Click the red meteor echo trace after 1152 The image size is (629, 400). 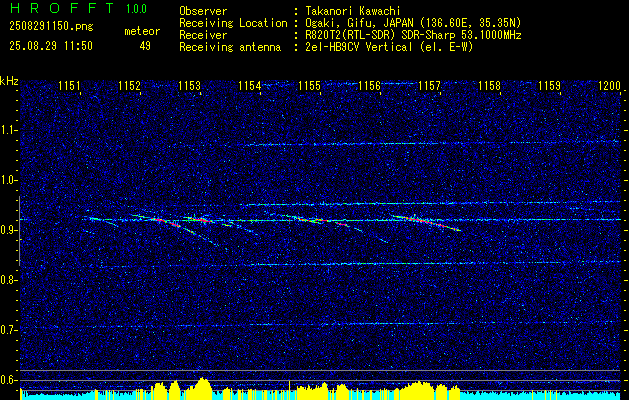[165, 221]
